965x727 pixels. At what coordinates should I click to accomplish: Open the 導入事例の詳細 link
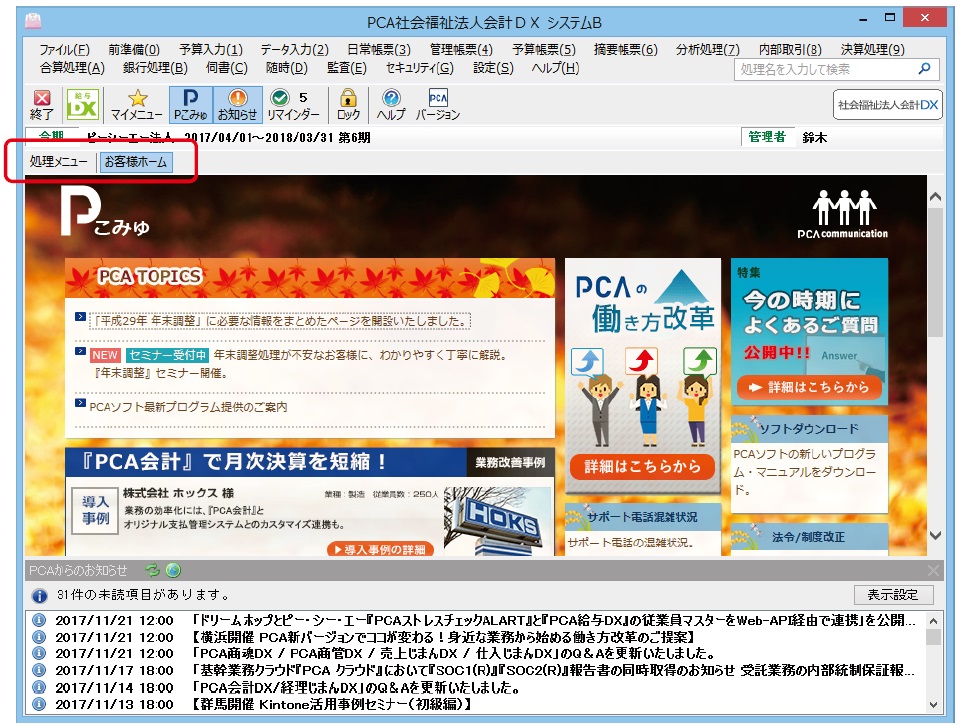click(x=380, y=549)
